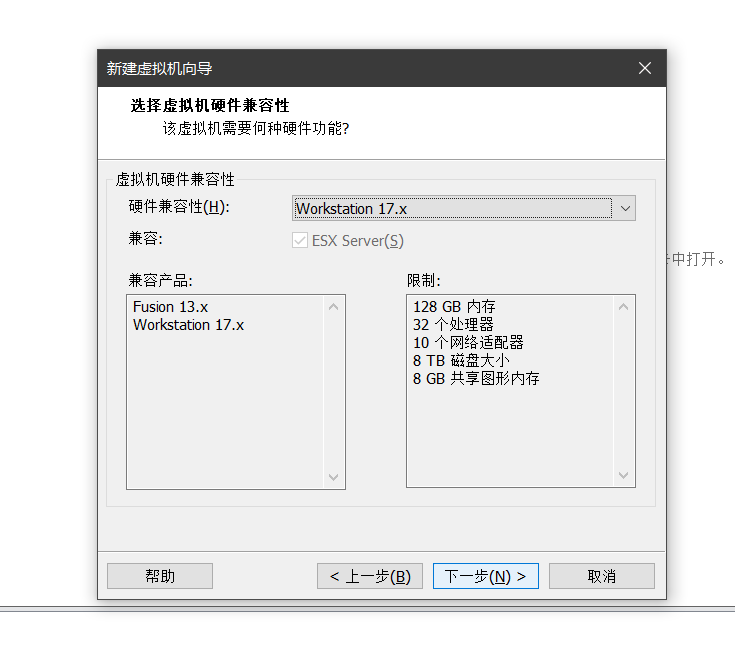This screenshot has height=645, width=735.
Task: Click the 8 TB 磁盘大小 limit entry
Action: tap(461, 360)
